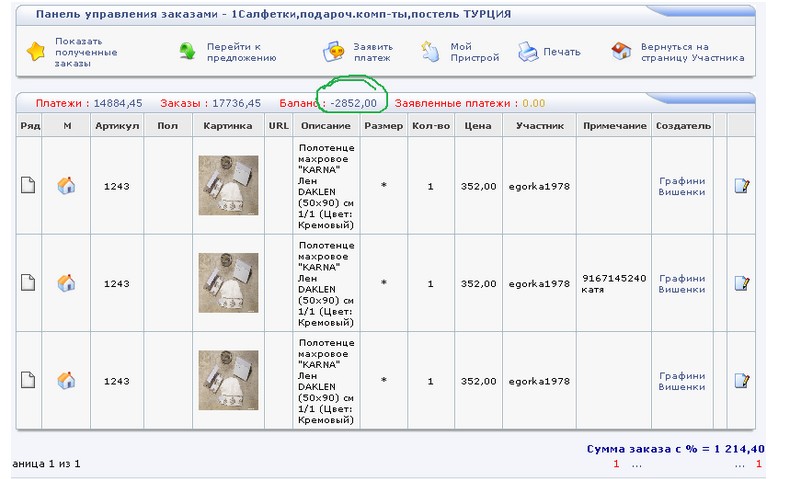Click the 'Печать' toolbar label
The width and height of the screenshot is (789, 479).
561,52
